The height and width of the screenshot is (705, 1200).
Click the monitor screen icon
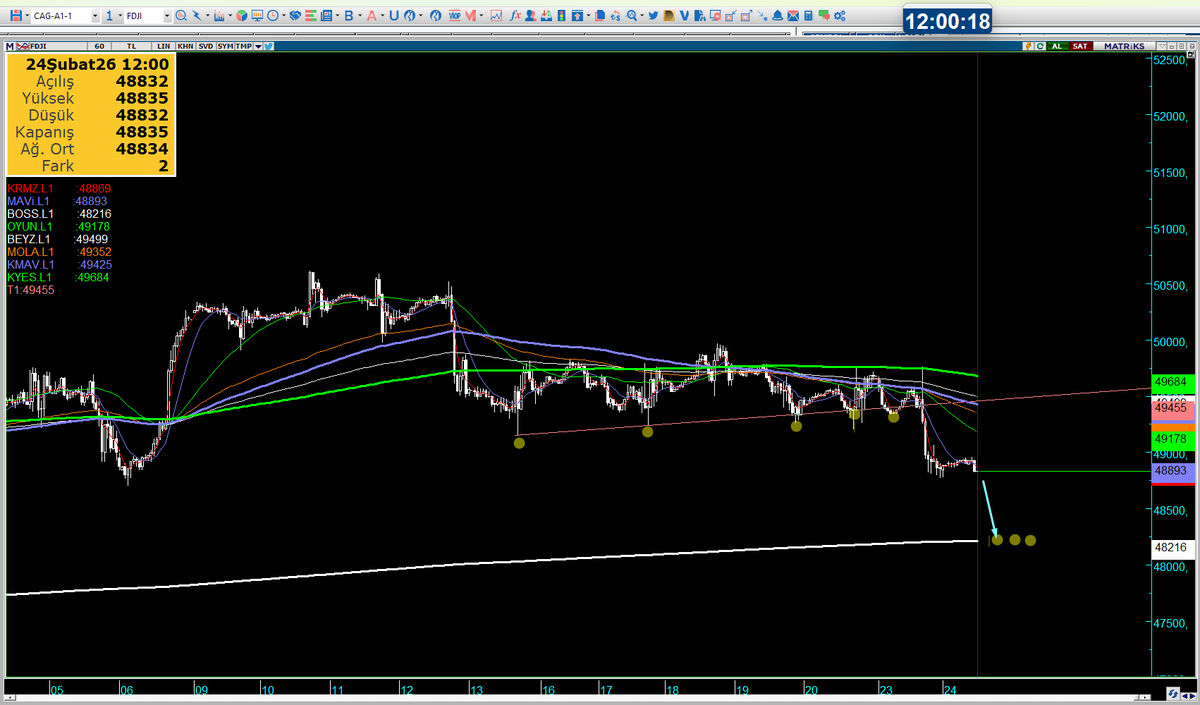[257, 16]
